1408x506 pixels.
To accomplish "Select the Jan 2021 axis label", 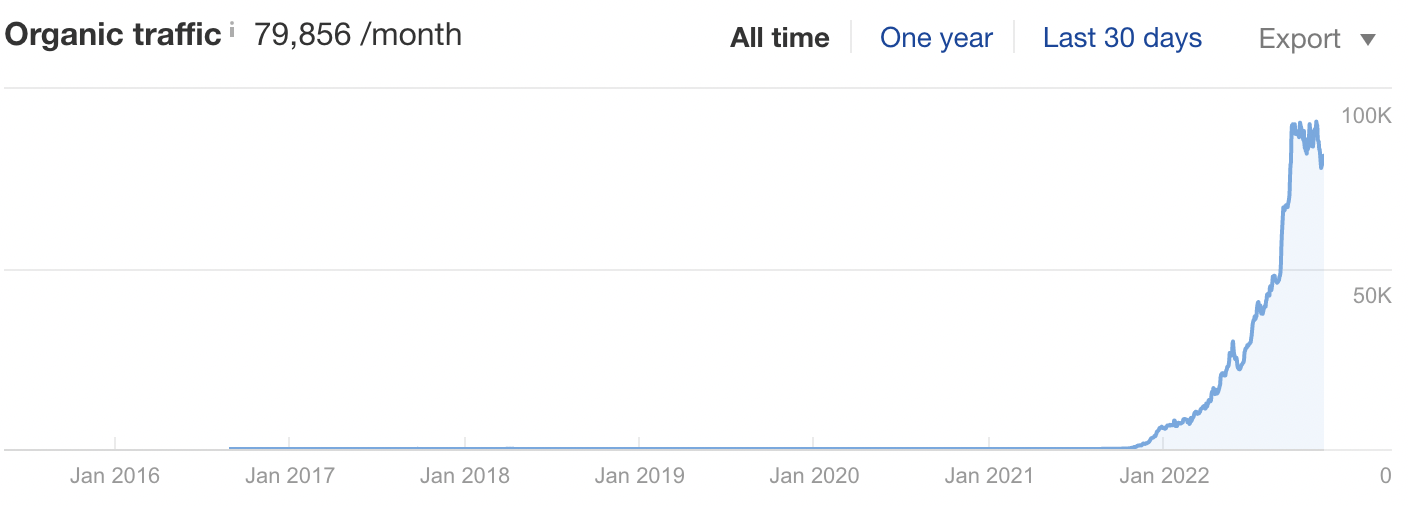I will [989, 476].
